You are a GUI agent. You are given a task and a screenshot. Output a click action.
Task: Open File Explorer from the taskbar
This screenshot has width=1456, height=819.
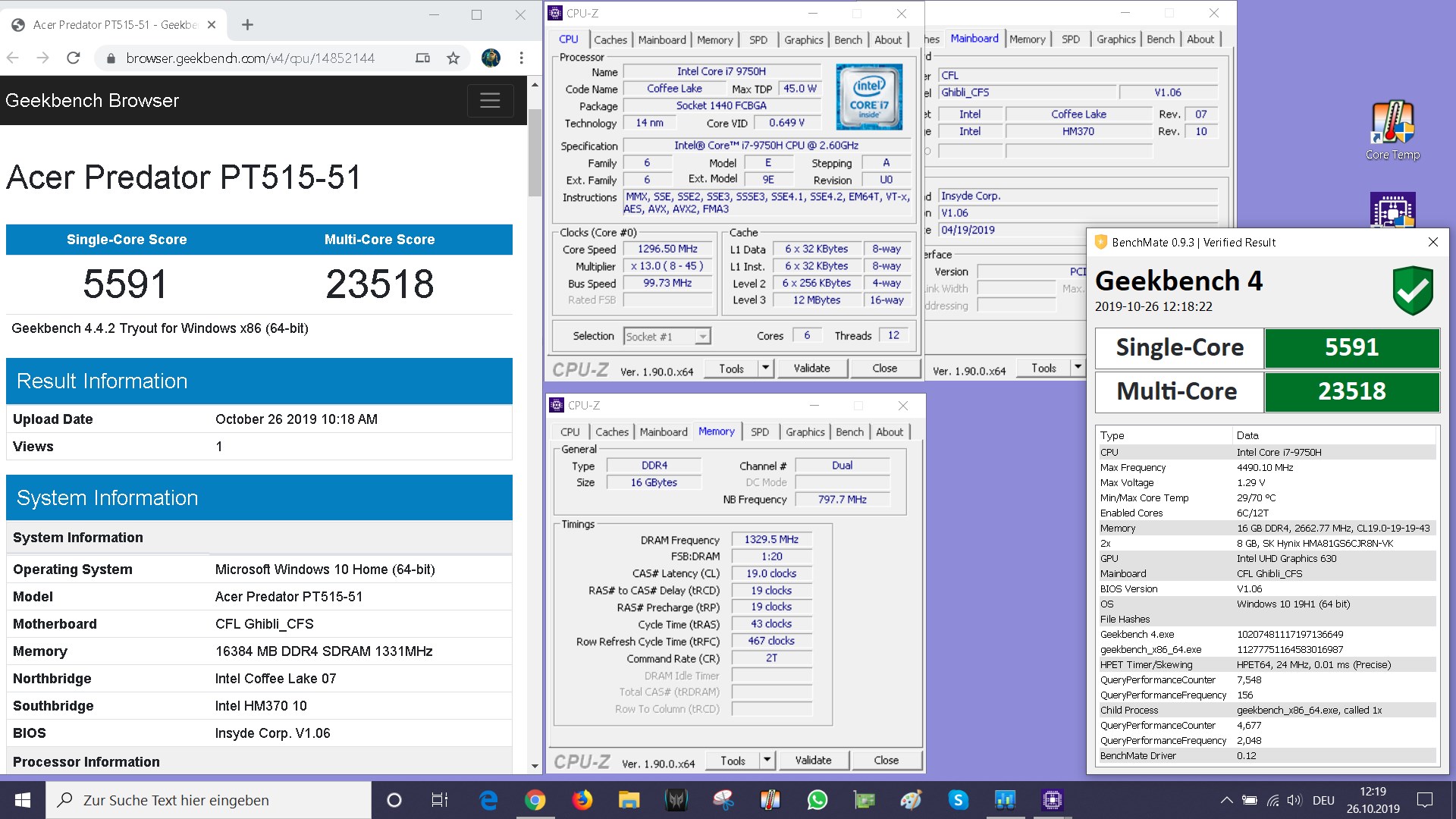coord(629,800)
